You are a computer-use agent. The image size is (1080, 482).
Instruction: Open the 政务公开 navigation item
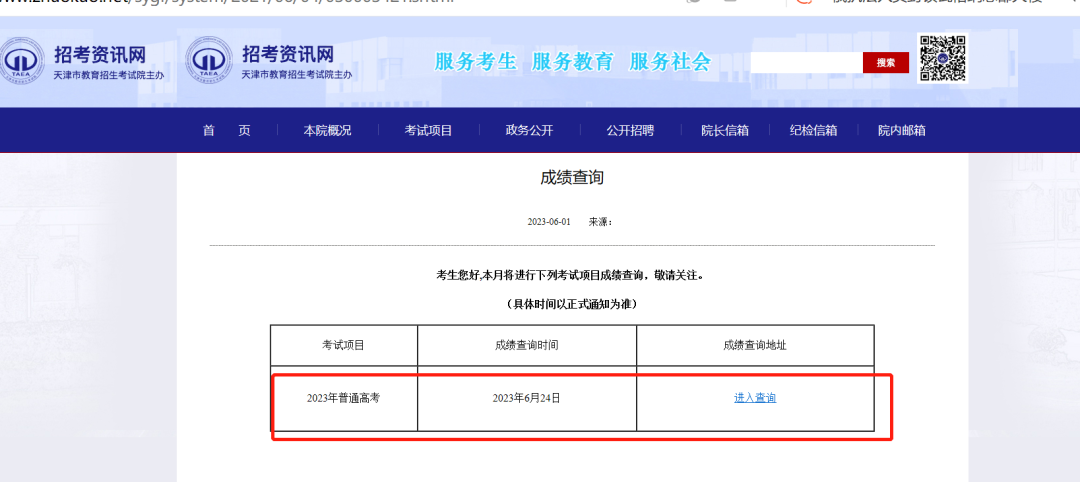click(x=530, y=130)
